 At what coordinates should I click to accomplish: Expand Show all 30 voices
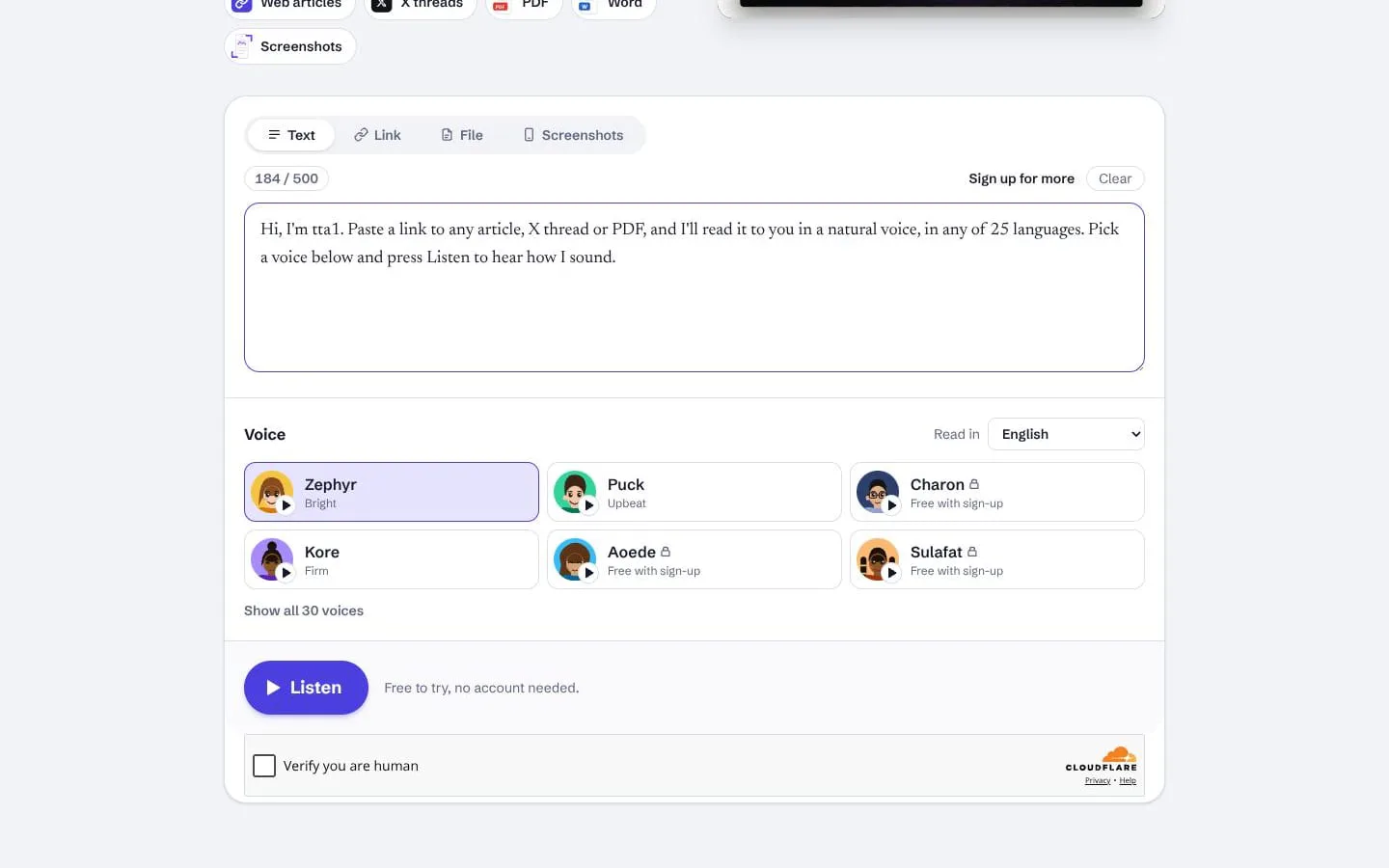tap(304, 610)
